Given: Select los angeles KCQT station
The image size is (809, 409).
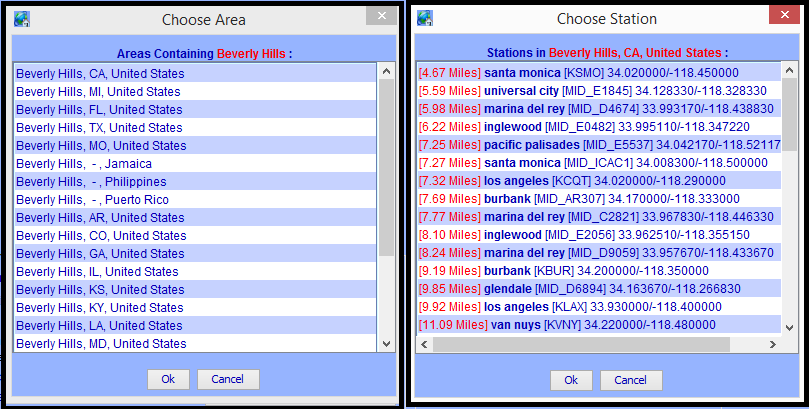Looking at the screenshot, I should (600, 182).
